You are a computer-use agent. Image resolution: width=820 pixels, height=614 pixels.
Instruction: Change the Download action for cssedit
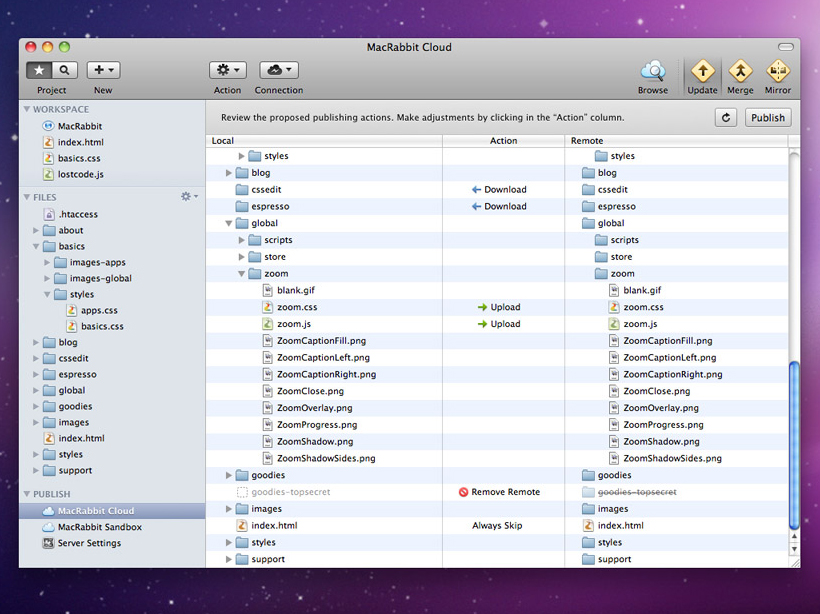pyautogui.click(x=499, y=190)
